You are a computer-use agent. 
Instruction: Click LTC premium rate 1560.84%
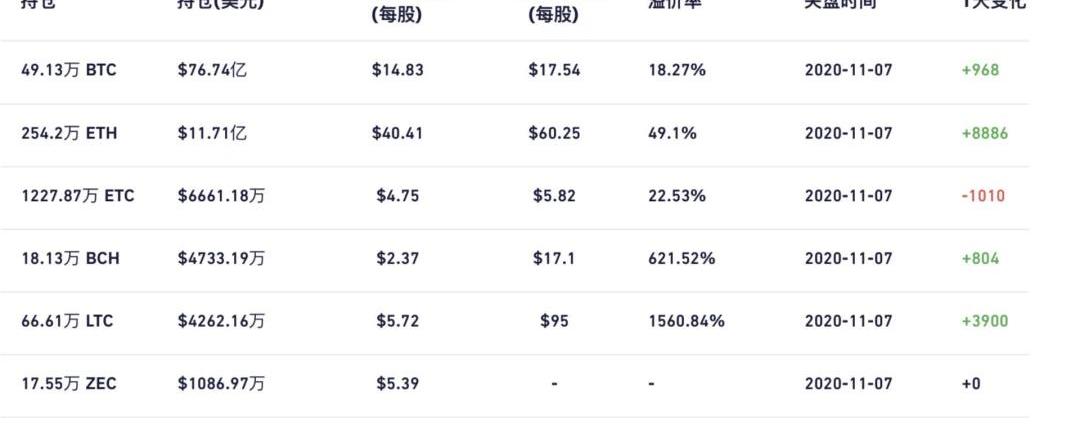(x=687, y=321)
